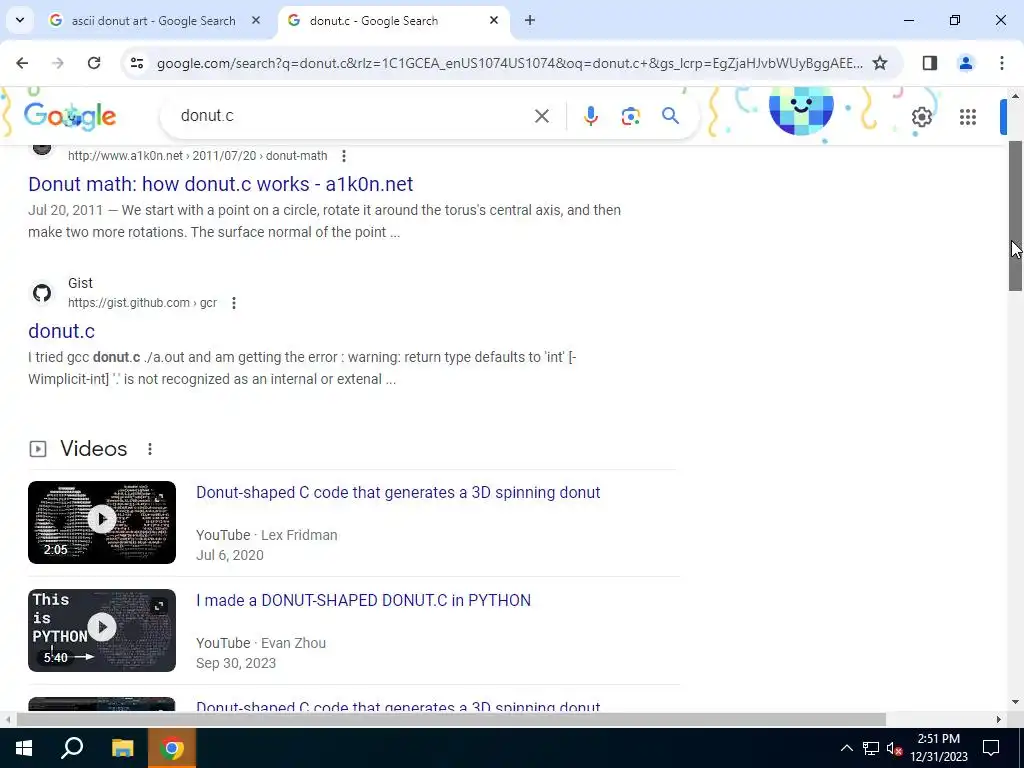Click the Google logo

tap(70, 116)
